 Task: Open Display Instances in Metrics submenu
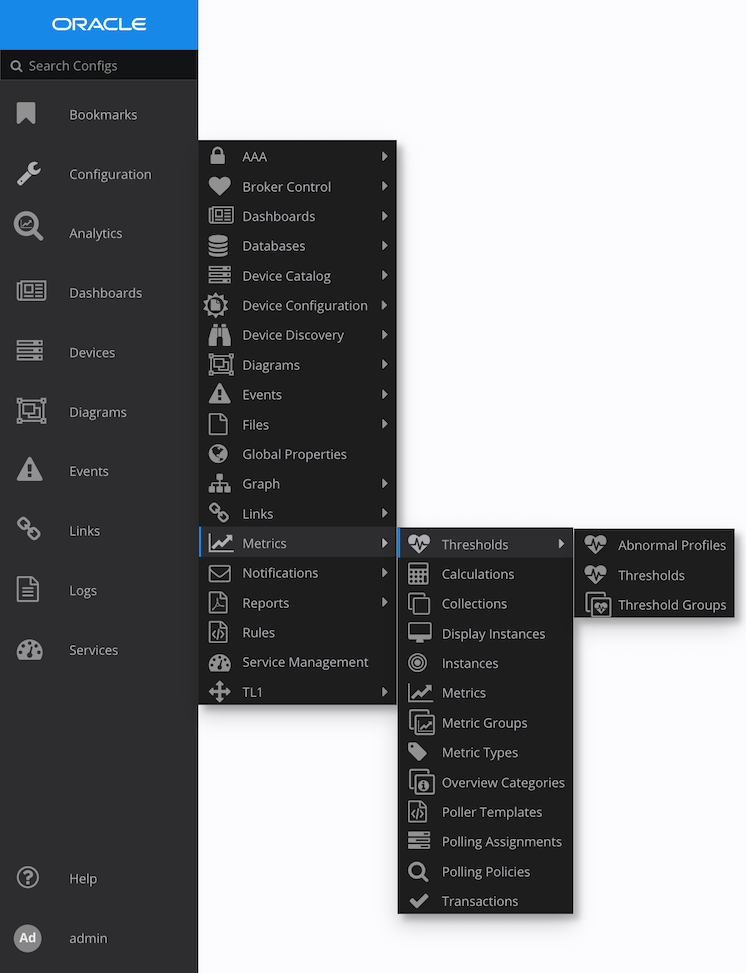pyautogui.click(x=485, y=634)
